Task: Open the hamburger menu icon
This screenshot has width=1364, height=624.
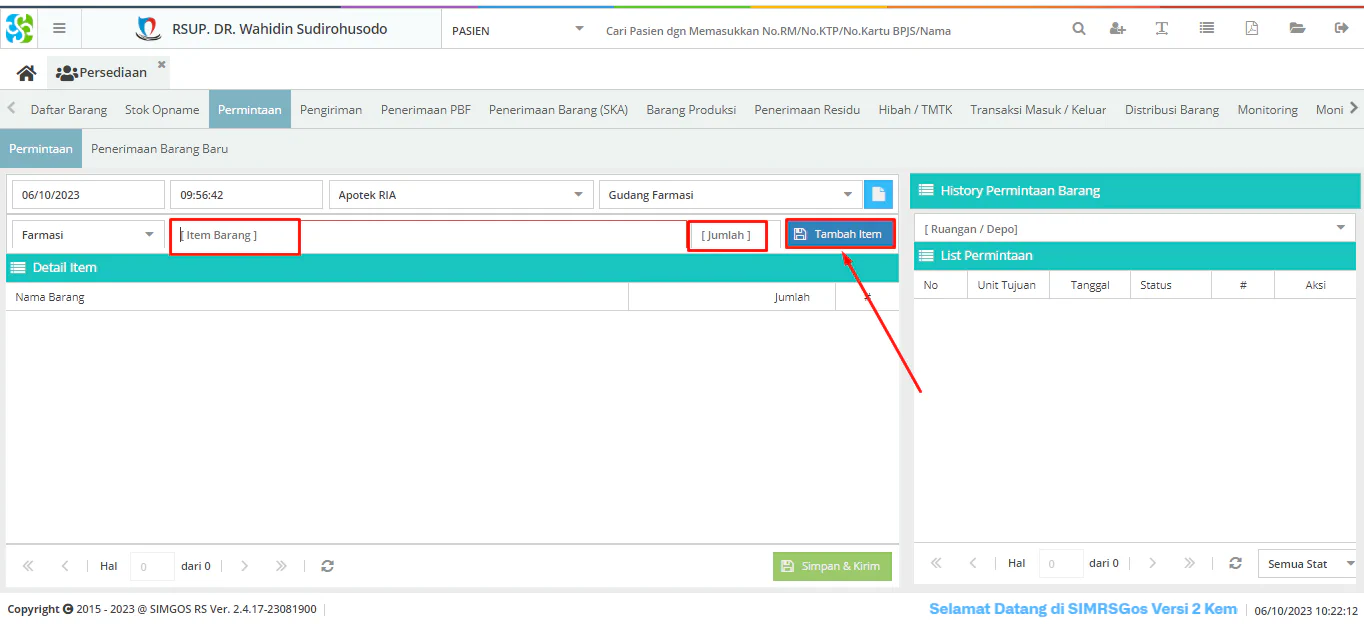Action: (x=60, y=29)
